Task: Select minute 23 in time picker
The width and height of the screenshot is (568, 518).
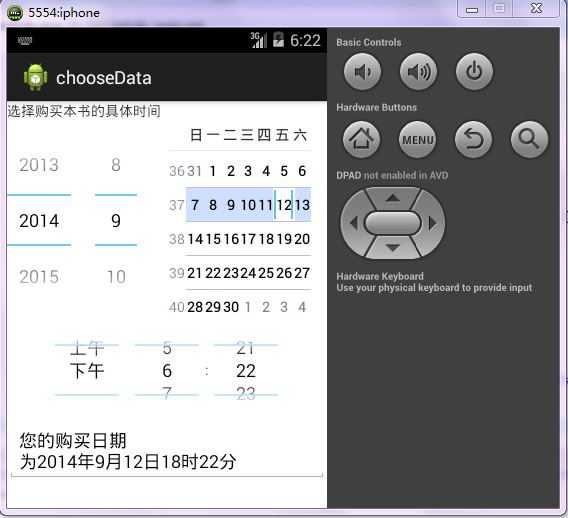Action: click(246, 394)
